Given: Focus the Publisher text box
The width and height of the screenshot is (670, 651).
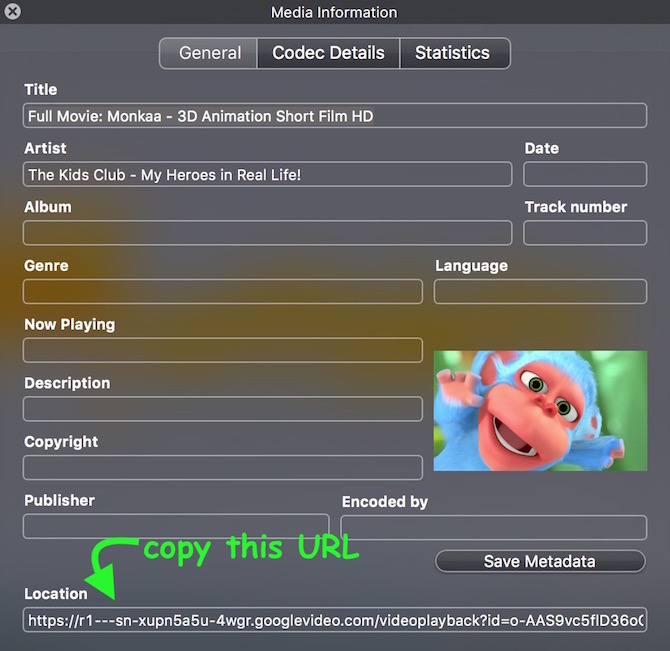Looking at the screenshot, I should [176, 527].
